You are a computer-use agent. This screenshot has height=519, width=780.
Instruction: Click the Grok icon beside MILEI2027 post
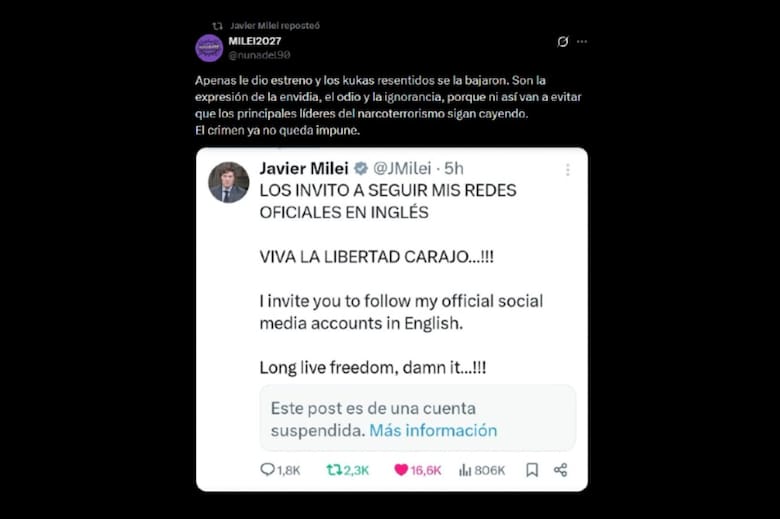click(563, 42)
